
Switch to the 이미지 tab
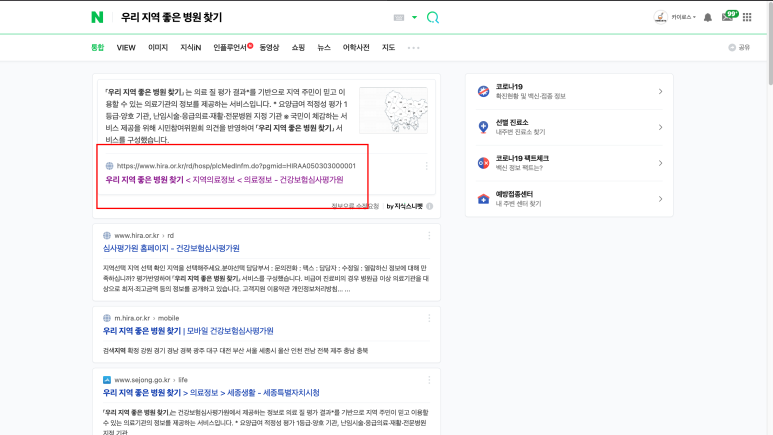coord(158,47)
